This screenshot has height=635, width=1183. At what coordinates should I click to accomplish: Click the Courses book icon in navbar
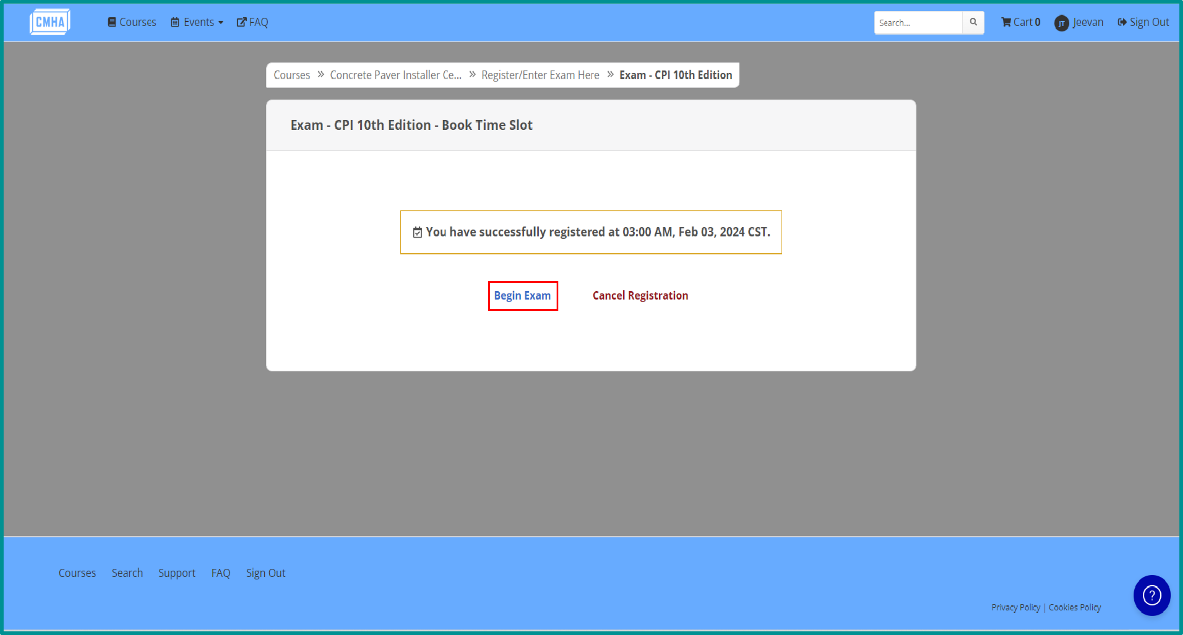click(112, 22)
